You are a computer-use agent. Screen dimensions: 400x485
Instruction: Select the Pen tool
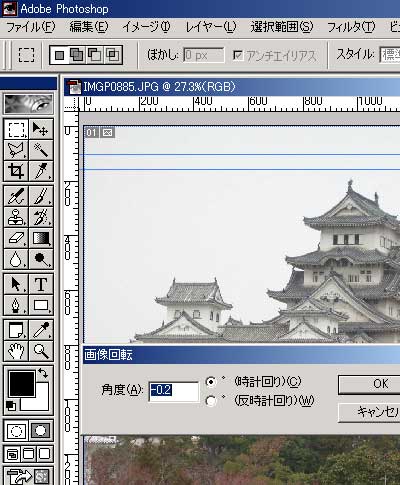pos(16,305)
